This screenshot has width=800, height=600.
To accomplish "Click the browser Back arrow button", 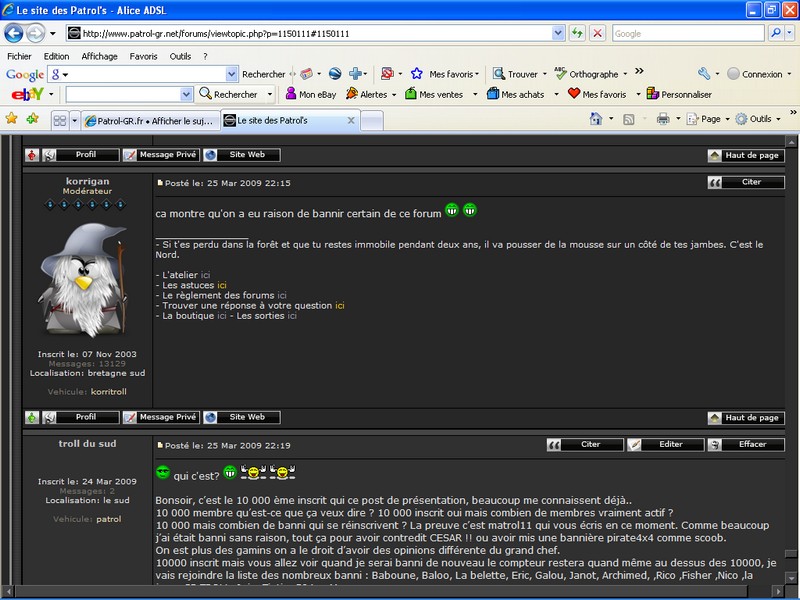I will pos(14,34).
